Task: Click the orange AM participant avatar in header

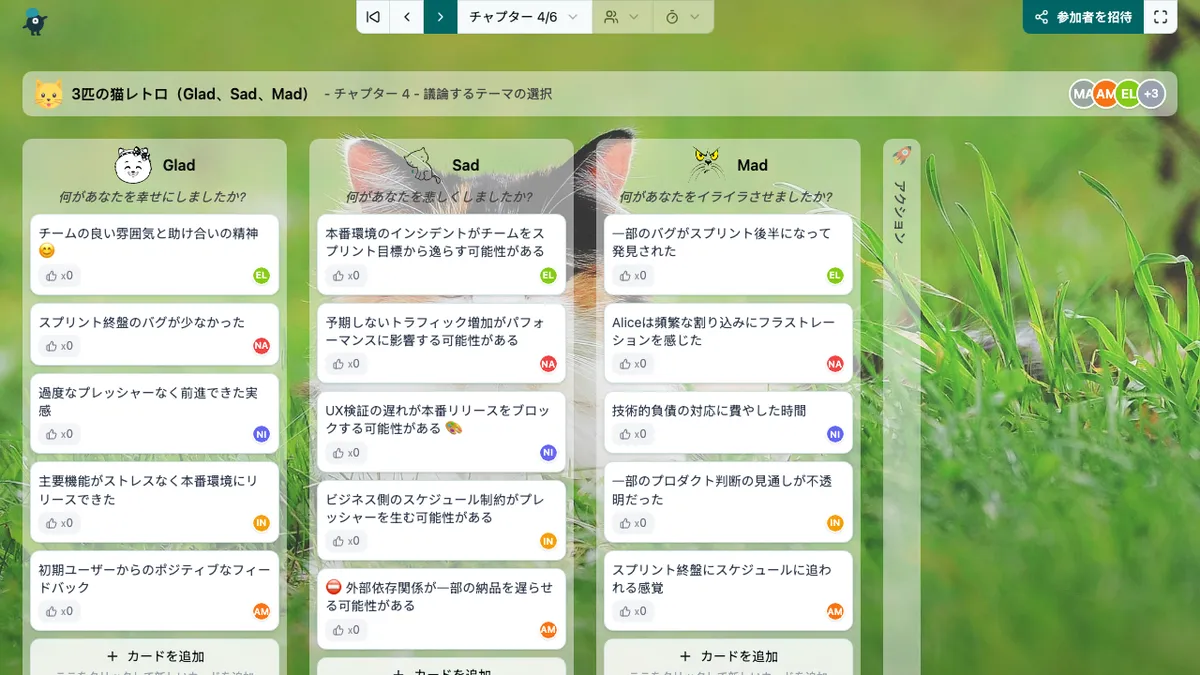Action: 1105,94
